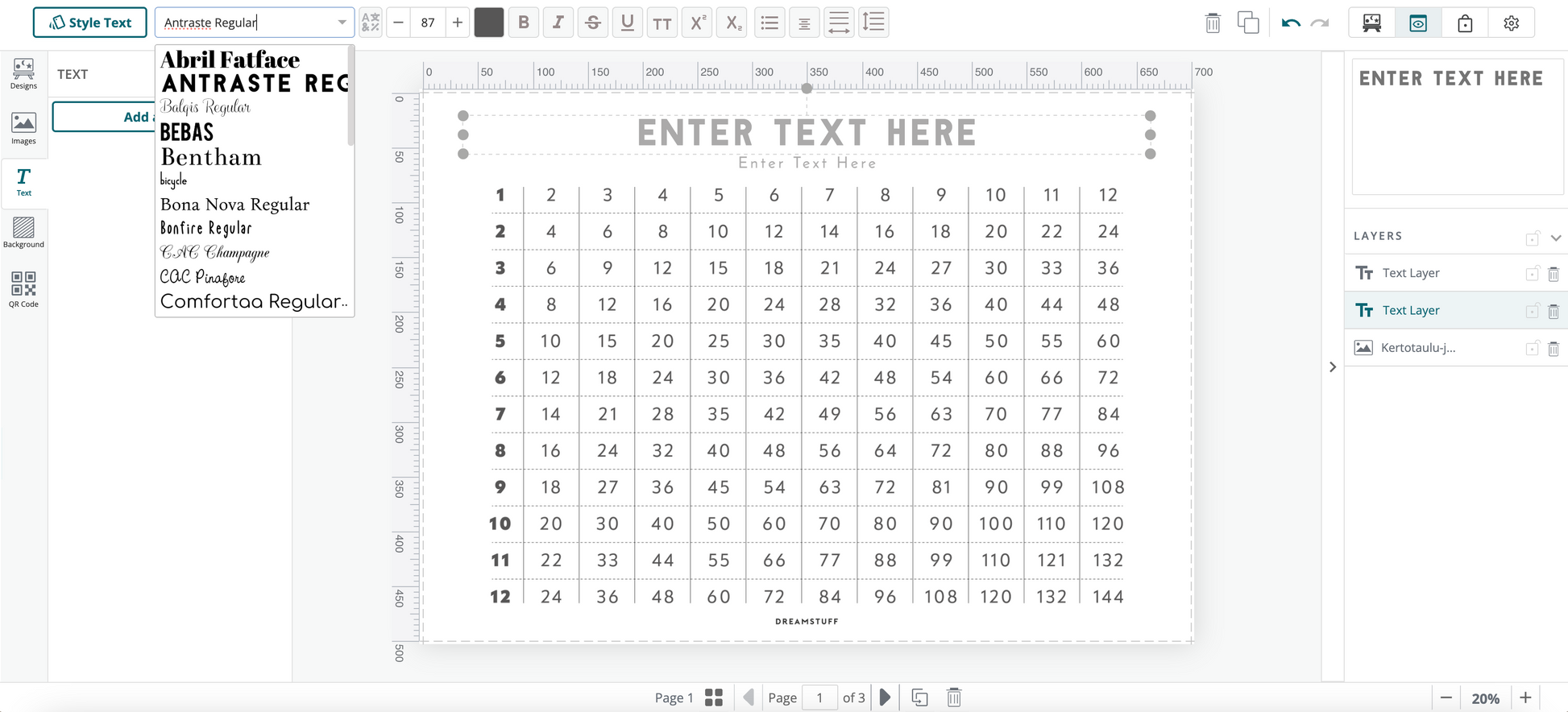Toggle underline formatting

click(x=628, y=23)
